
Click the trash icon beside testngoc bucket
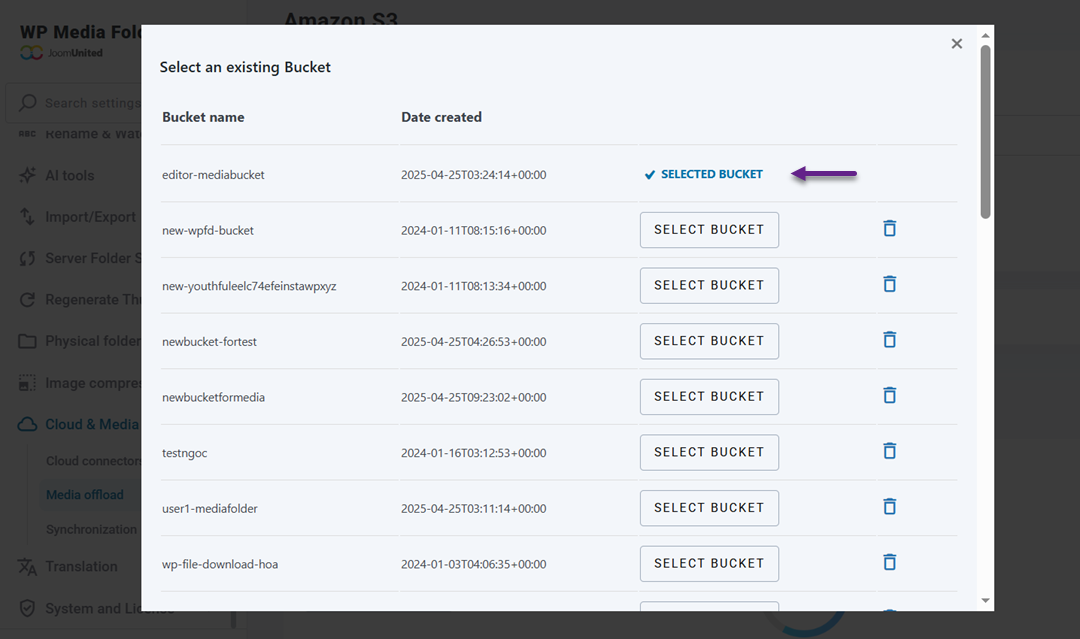click(x=889, y=450)
